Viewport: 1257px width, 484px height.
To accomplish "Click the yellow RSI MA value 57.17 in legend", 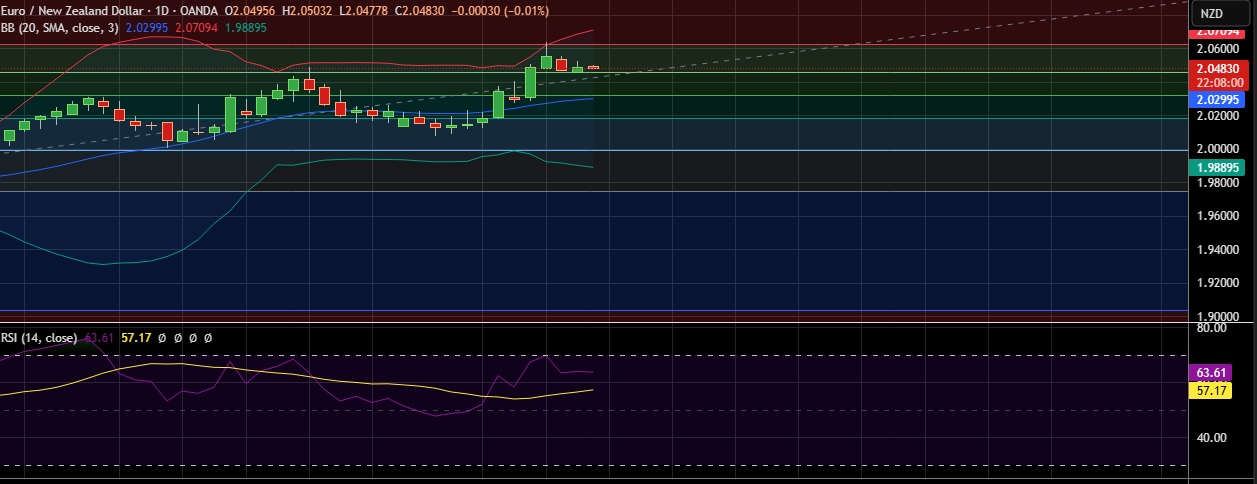I will pos(135,338).
